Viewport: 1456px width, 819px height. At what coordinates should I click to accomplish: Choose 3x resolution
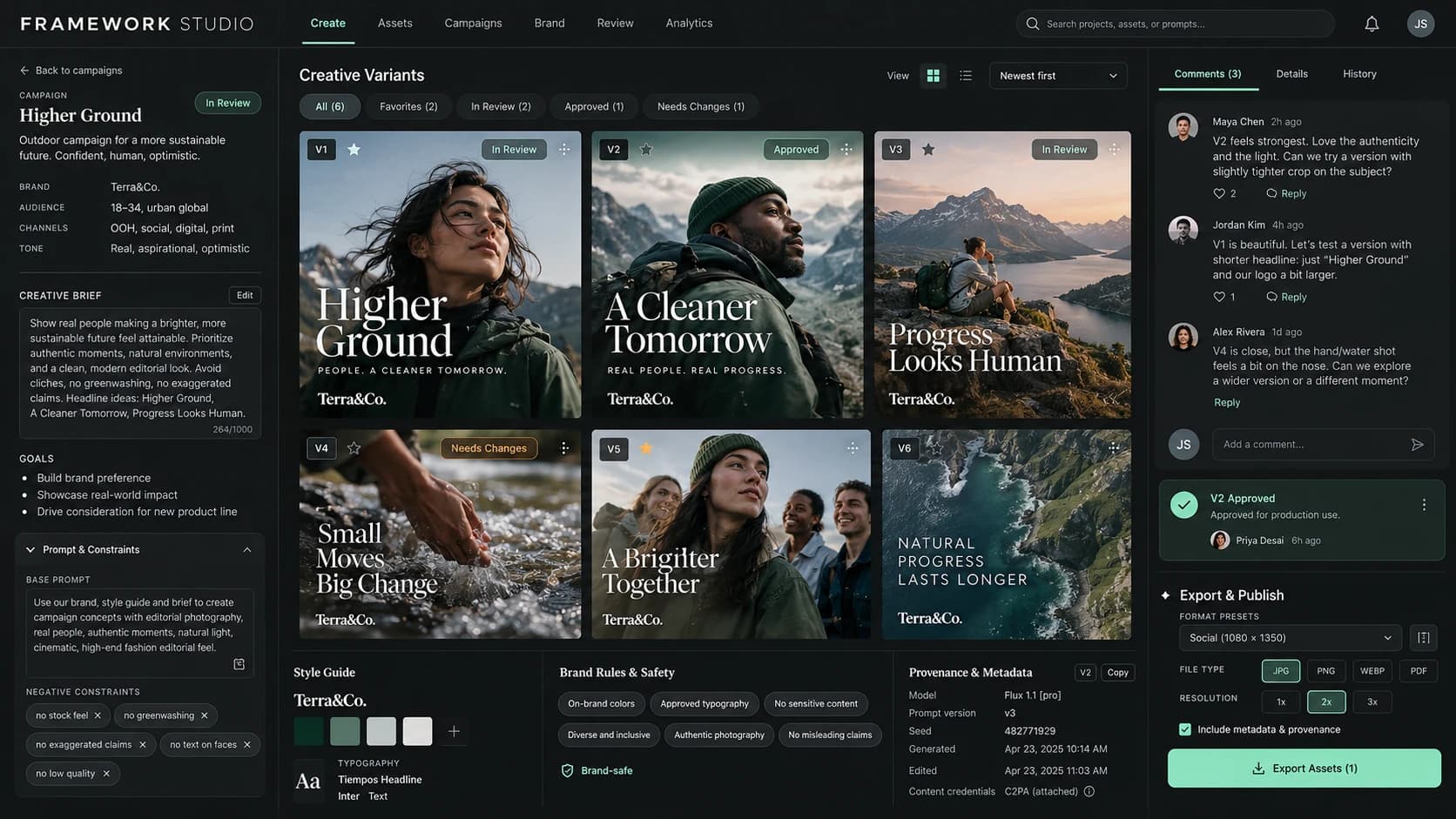point(1372,702)
